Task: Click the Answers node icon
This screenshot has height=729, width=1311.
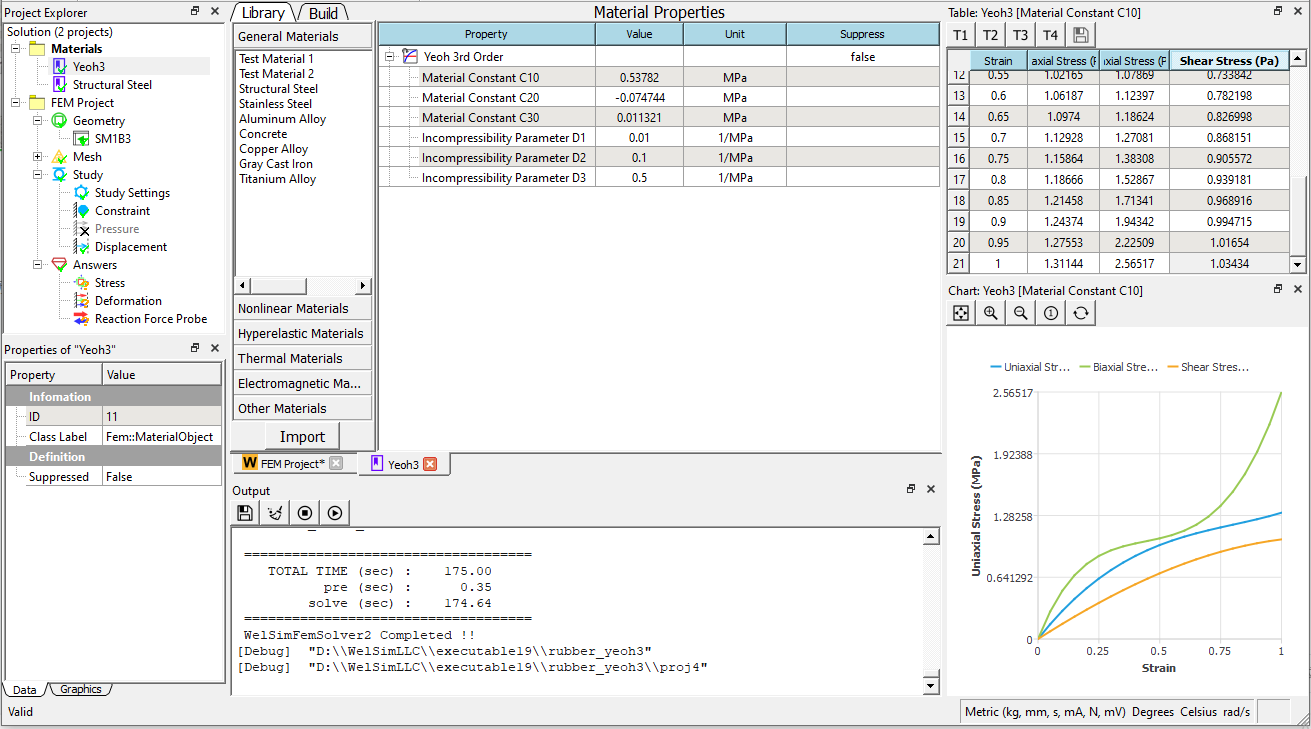Action: coord(60,265)
